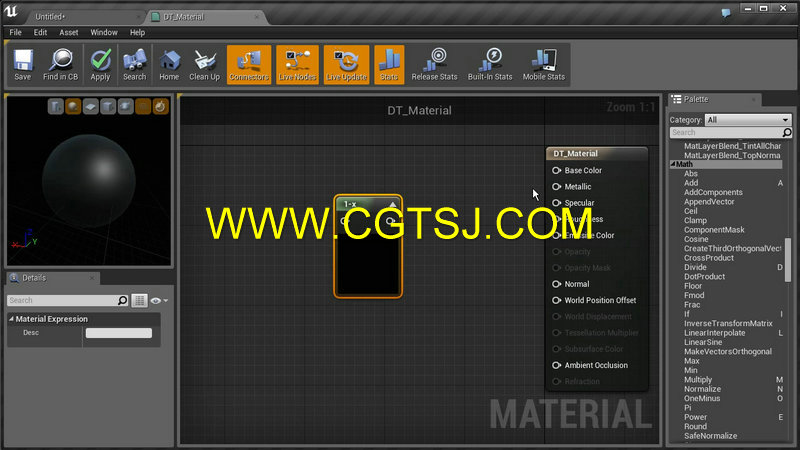This screenshot has height=450, width=800.
Task: Click the Ambient Occlusion input pin
Action: tap(556, 365)
